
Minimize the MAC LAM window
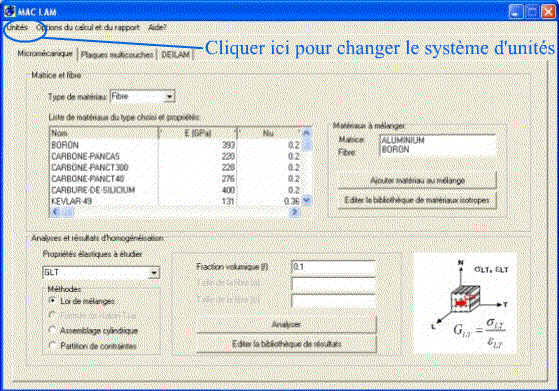tap(516, 11)
